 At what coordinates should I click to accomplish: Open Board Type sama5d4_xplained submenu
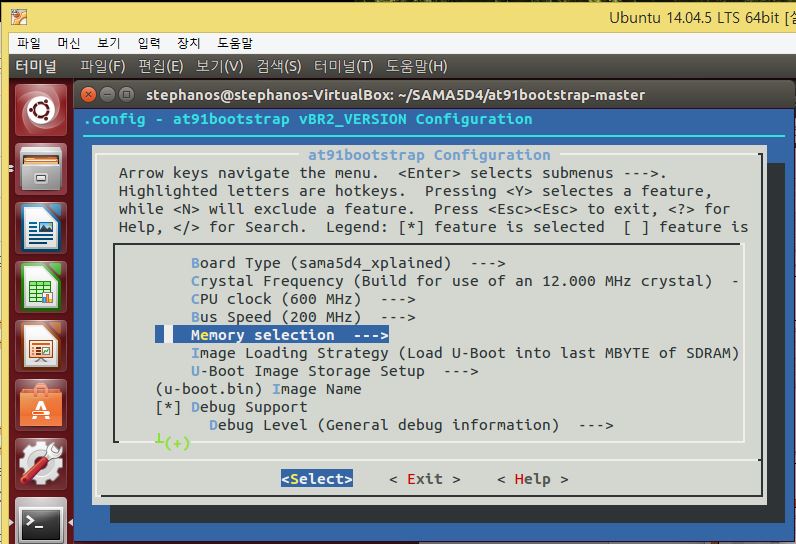tap(347, 263)
